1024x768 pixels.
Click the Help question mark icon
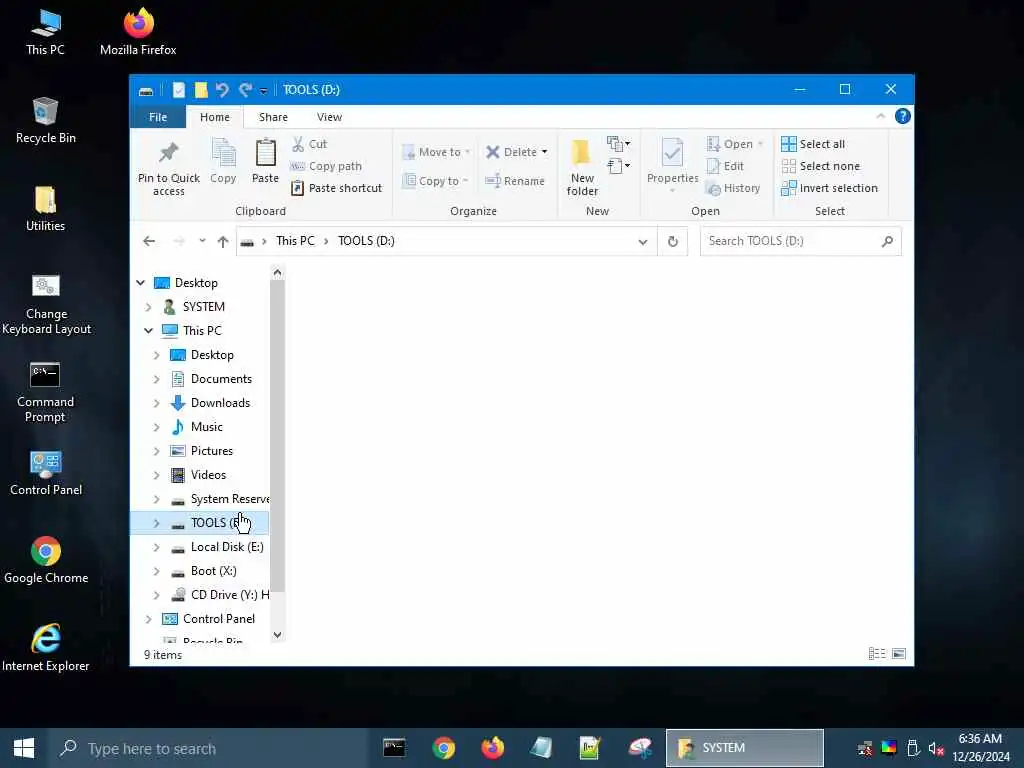[903, 116]
